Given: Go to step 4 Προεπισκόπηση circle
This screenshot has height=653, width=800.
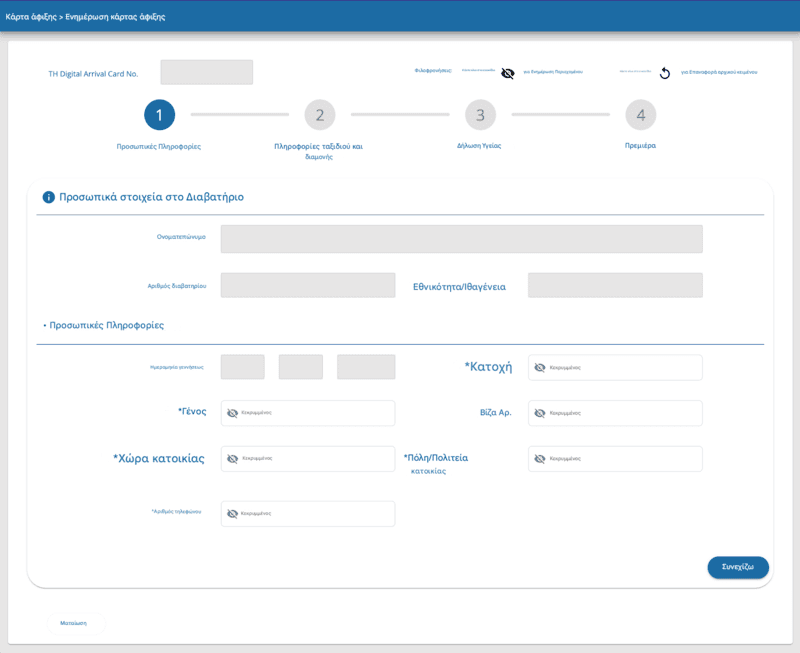Looking at the screenshot, I should point(640,115).
